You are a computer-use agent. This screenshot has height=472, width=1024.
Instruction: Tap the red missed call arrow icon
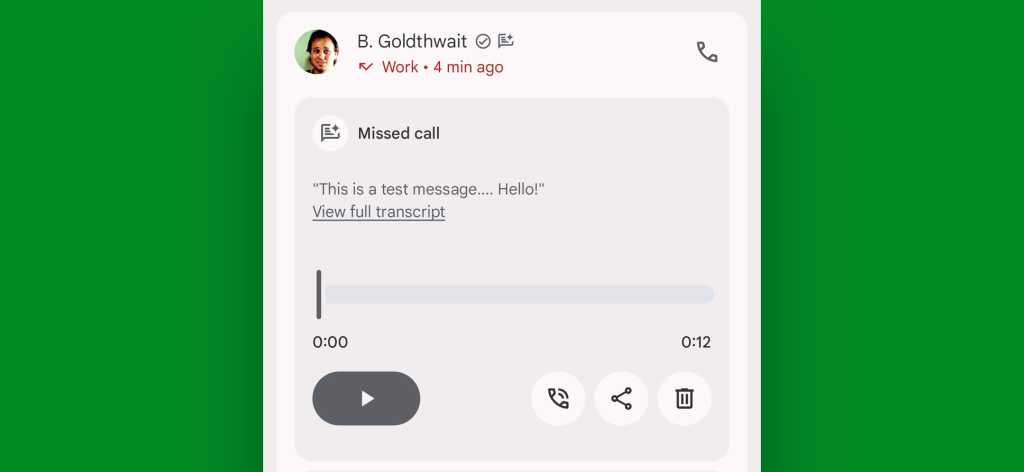tap(366, 67)
